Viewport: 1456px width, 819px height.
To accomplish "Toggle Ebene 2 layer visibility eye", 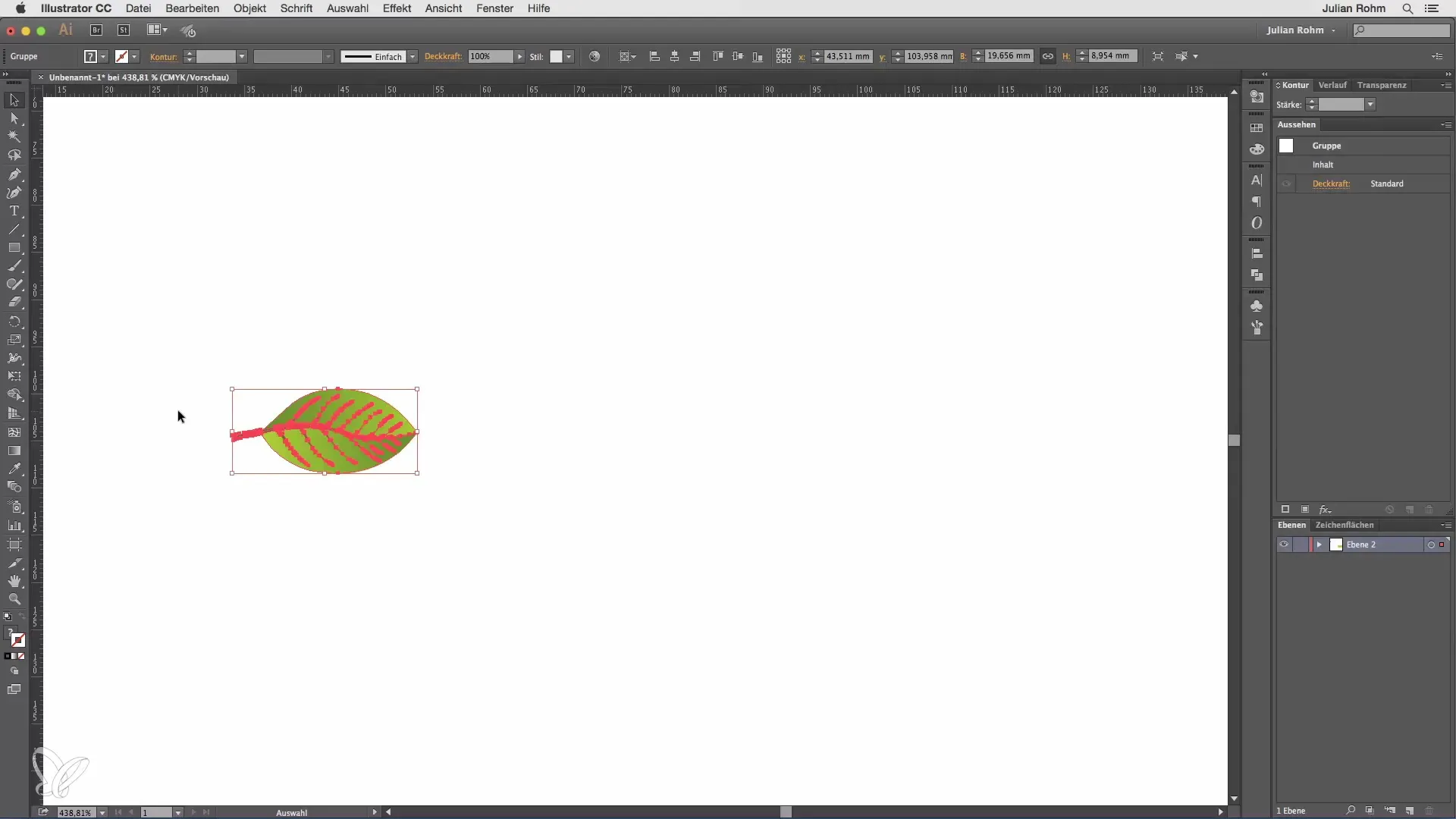I will [x=1284, y=544].
